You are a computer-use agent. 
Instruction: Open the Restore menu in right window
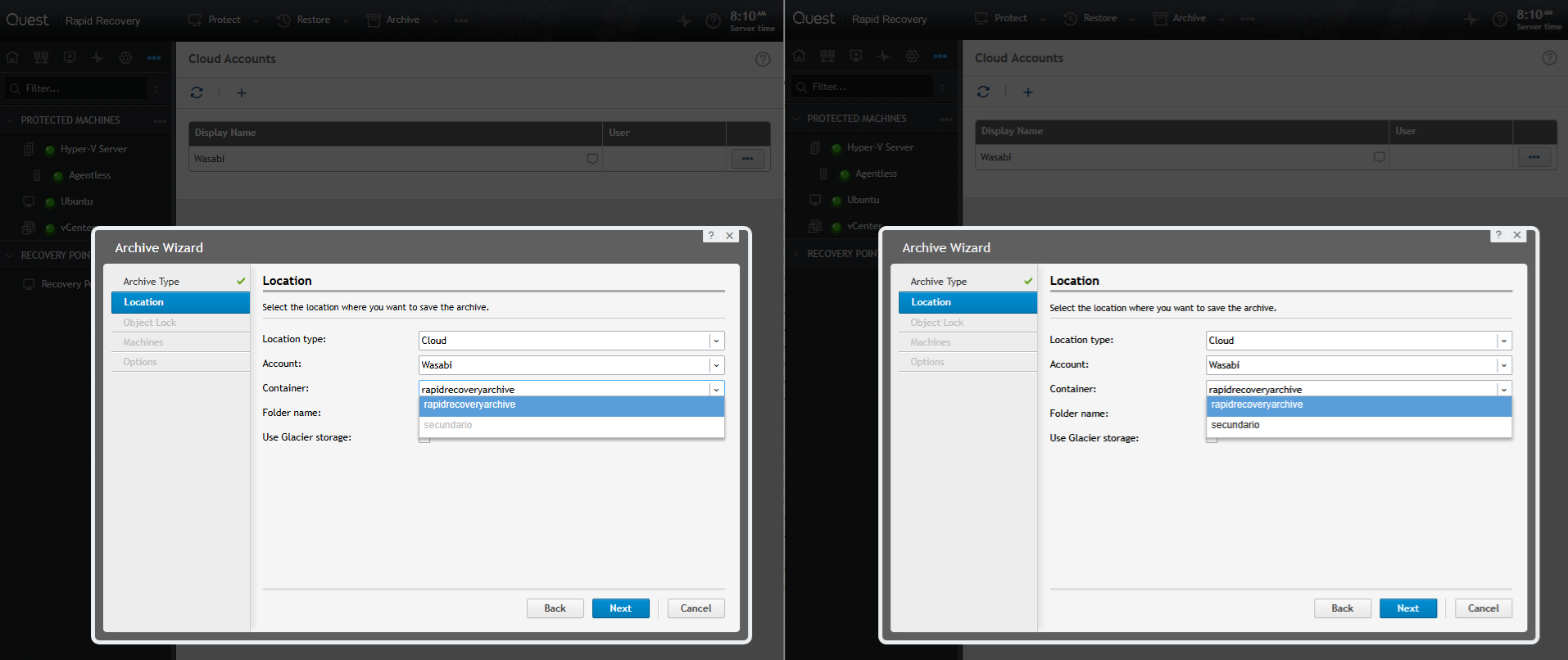point(1099,18)
